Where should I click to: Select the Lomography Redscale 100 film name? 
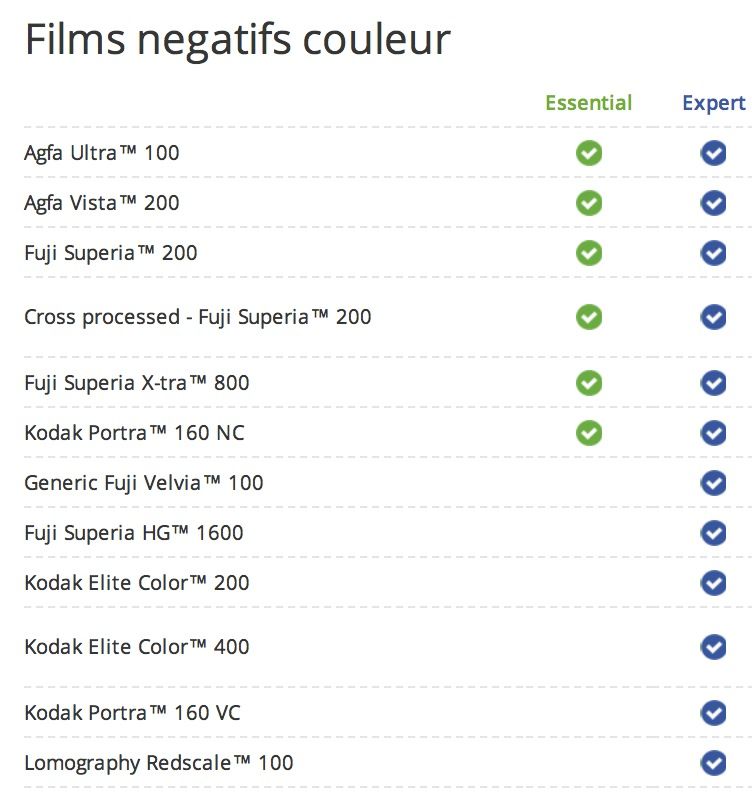(159, 763)
